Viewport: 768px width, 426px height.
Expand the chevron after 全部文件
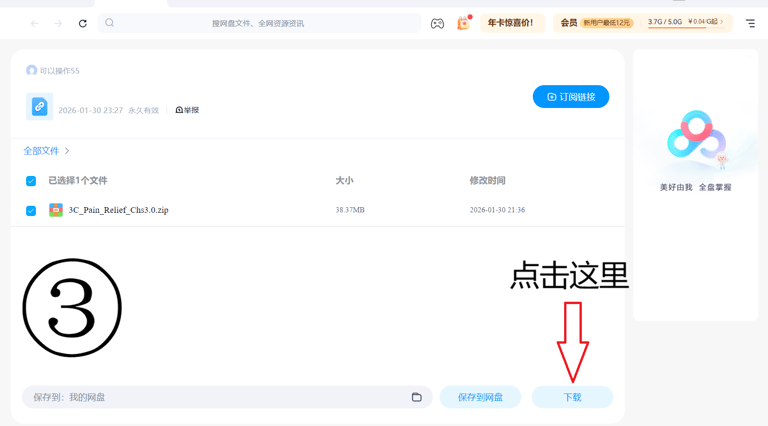point(67,151)
